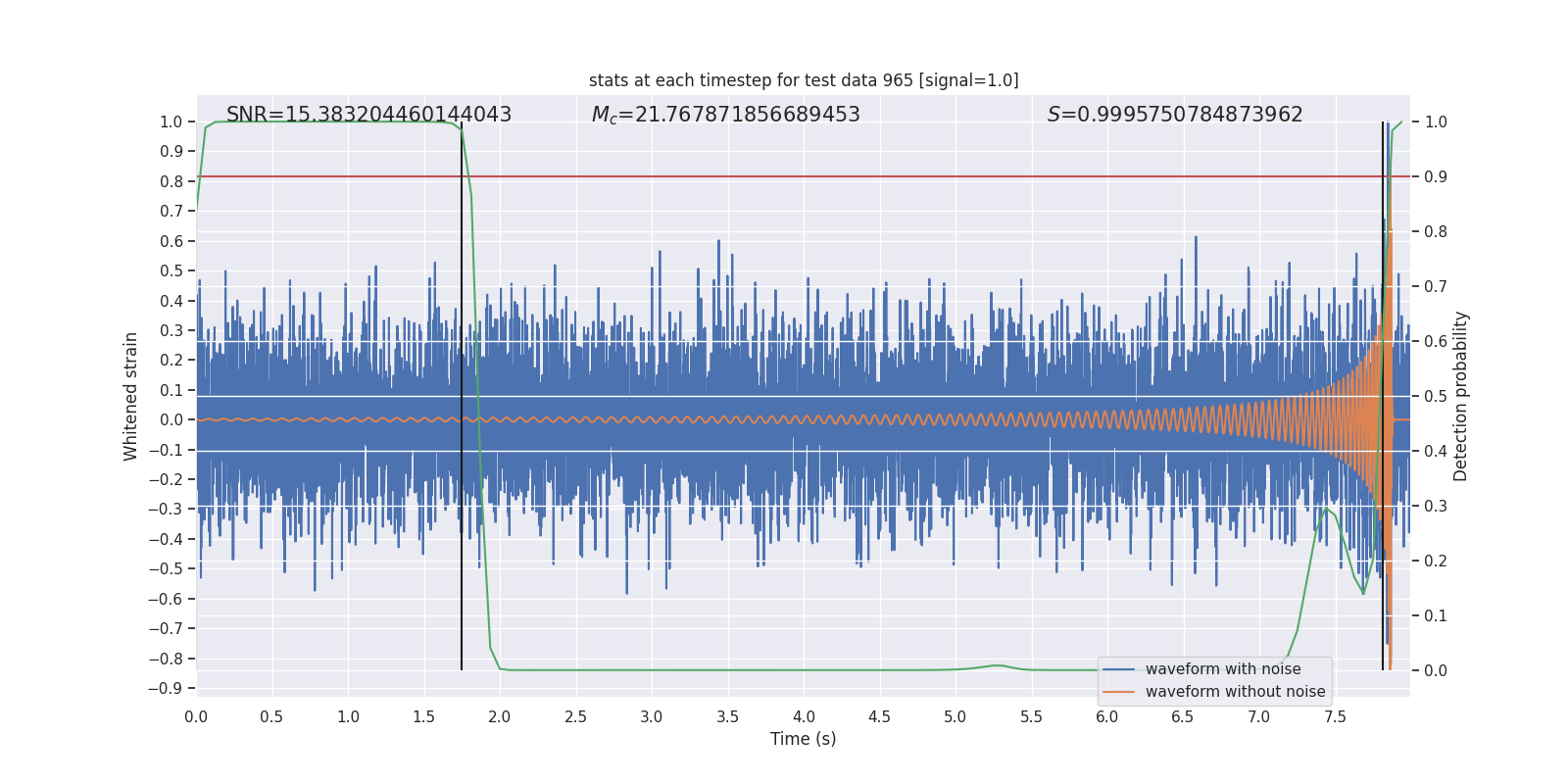
Task: Click the "waveform with noise" legend entry
Action: (x=1223, y=669)
